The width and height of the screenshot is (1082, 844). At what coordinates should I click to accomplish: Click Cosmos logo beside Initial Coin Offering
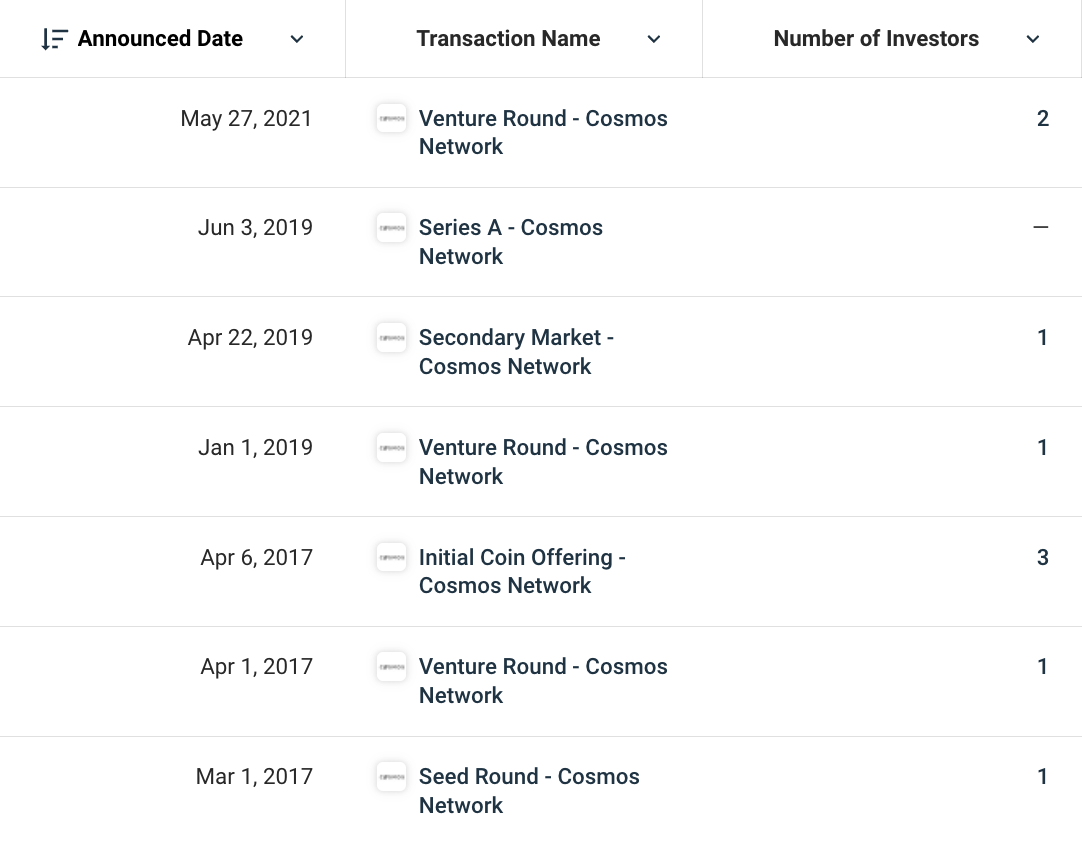(391, 557)
